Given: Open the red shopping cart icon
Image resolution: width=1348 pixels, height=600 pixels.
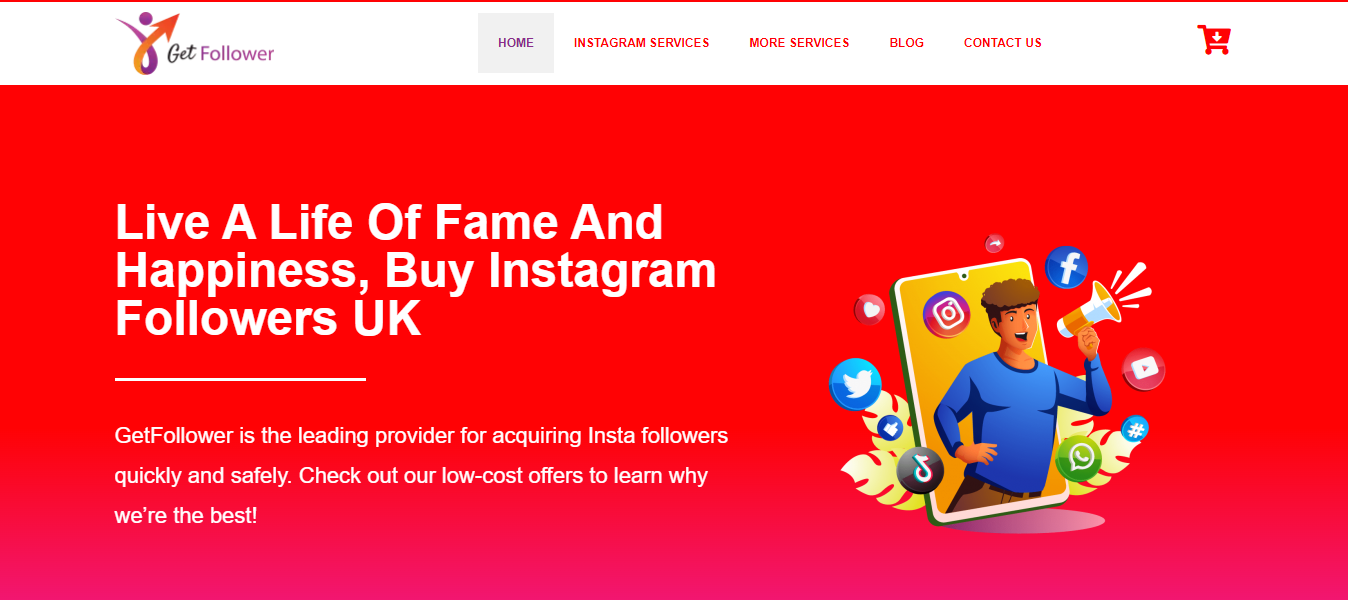Looking at the screenshot, I should [x=1214, y=40].
